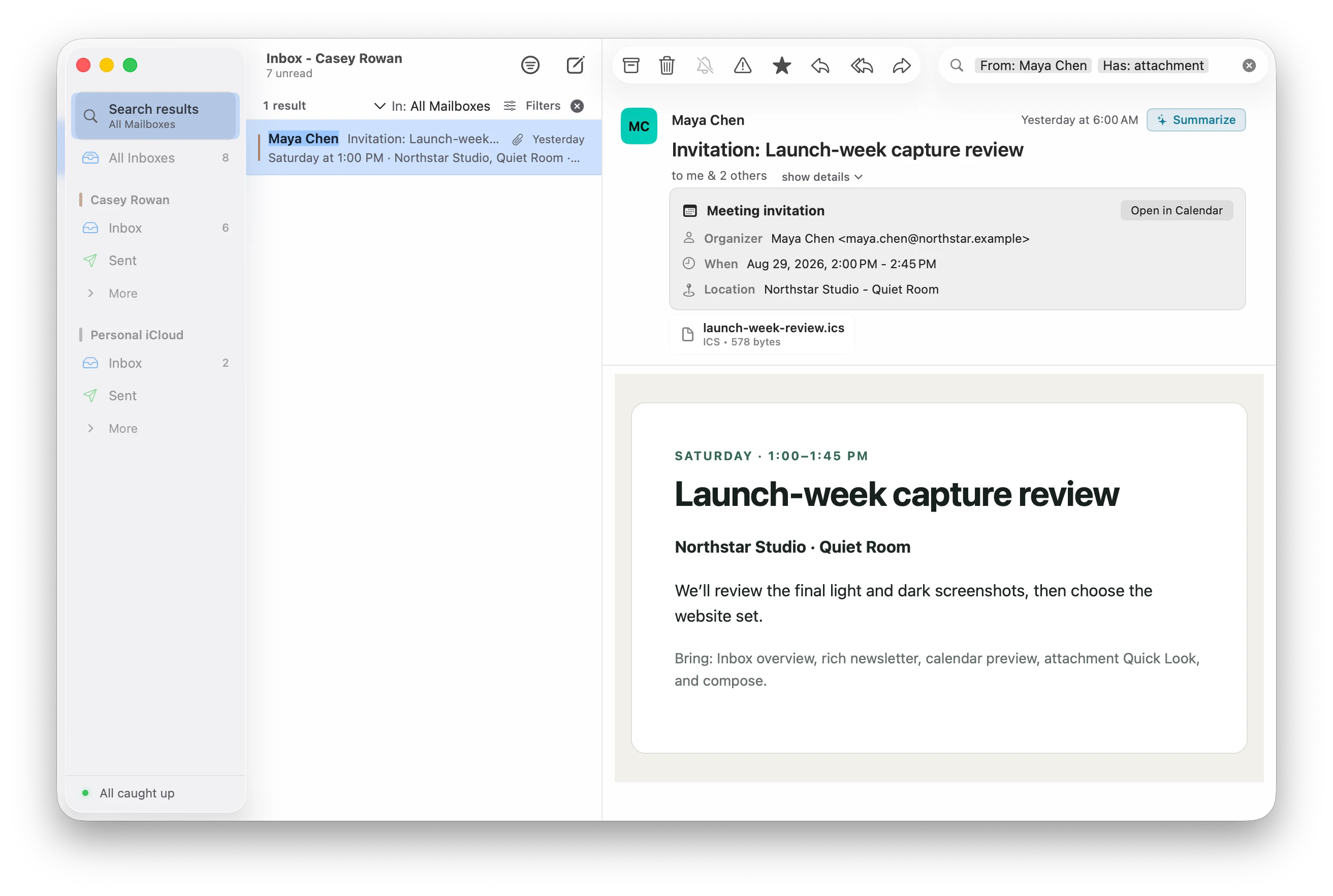1333x896 pixels.
Task: Click the MC sender avatar
Action: tap(638, 126)
